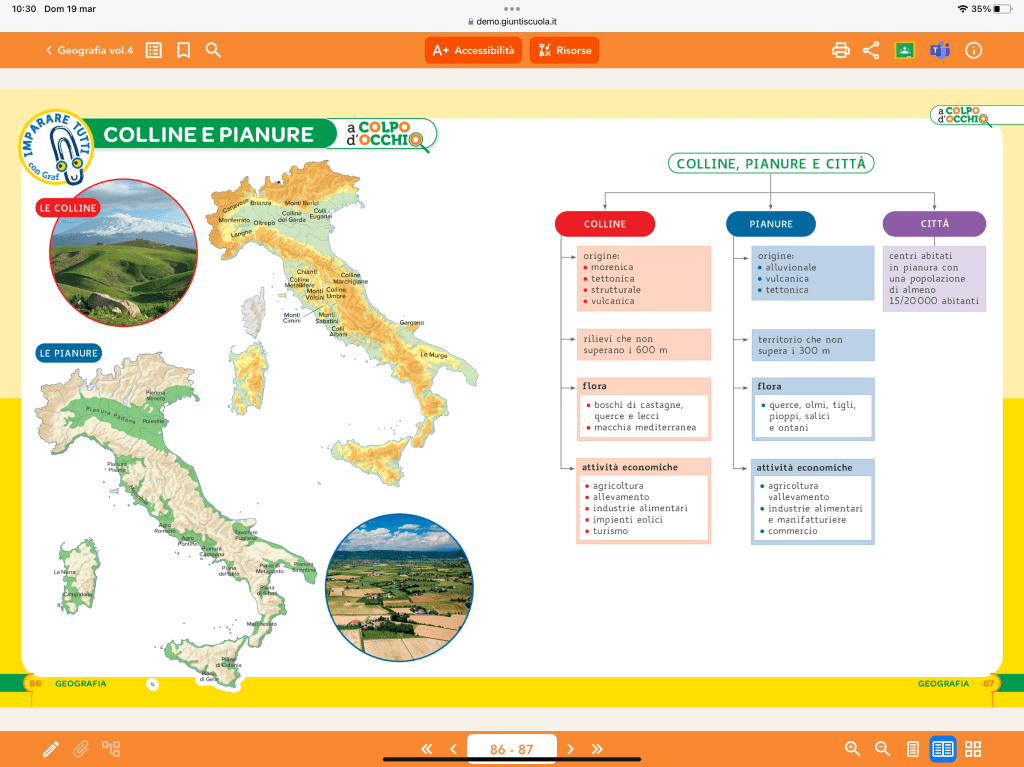
Task: Open the Accessibilità options
Action: tap(473, 50)
